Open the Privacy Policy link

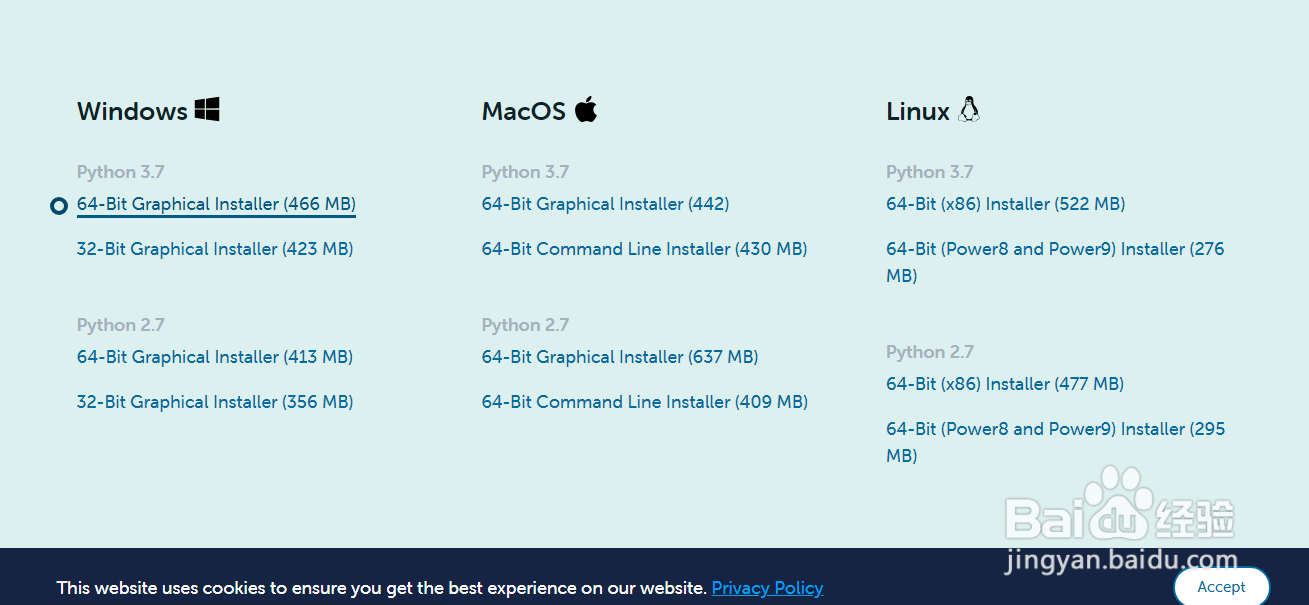pyautogui.click(x=767, y=588)
